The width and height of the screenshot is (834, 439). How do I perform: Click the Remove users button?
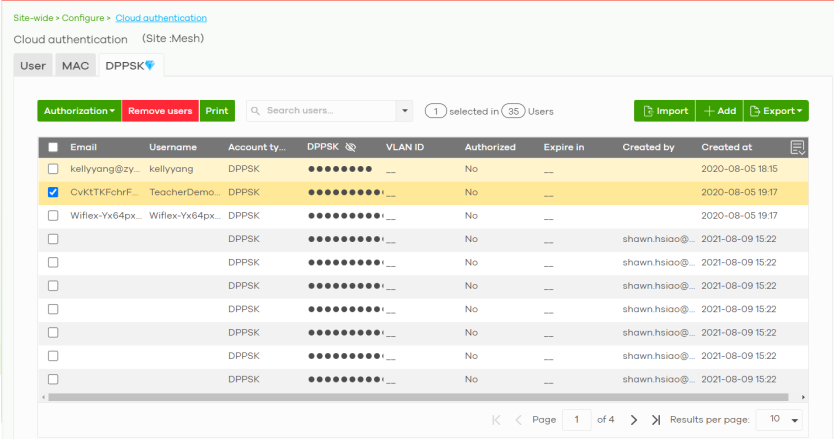tap(160, 111)
